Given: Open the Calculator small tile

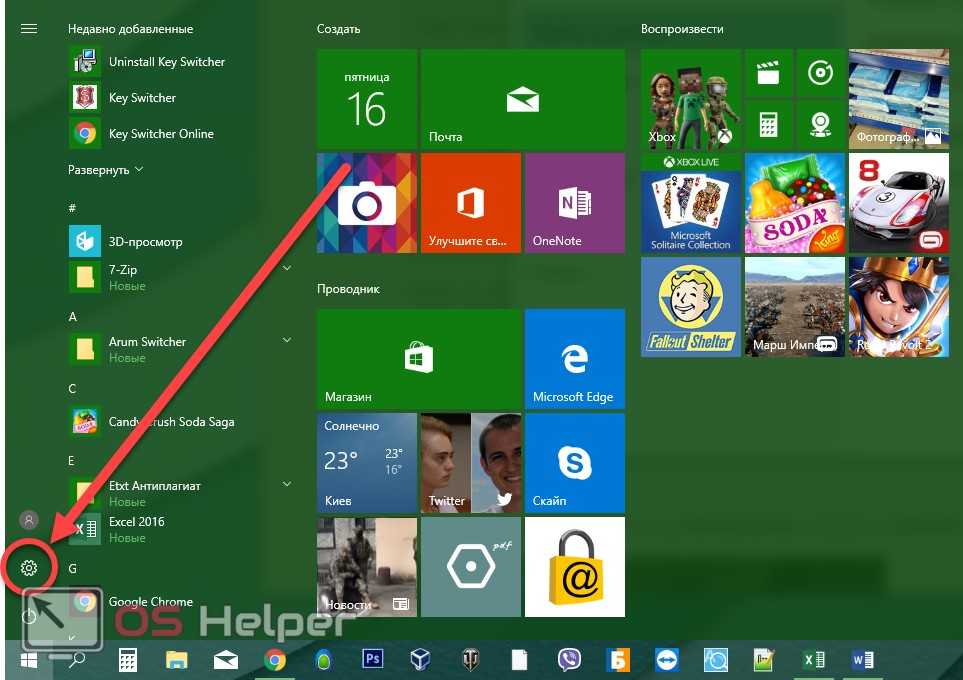Looking at the screenshot, I should (x=768, y=124).
